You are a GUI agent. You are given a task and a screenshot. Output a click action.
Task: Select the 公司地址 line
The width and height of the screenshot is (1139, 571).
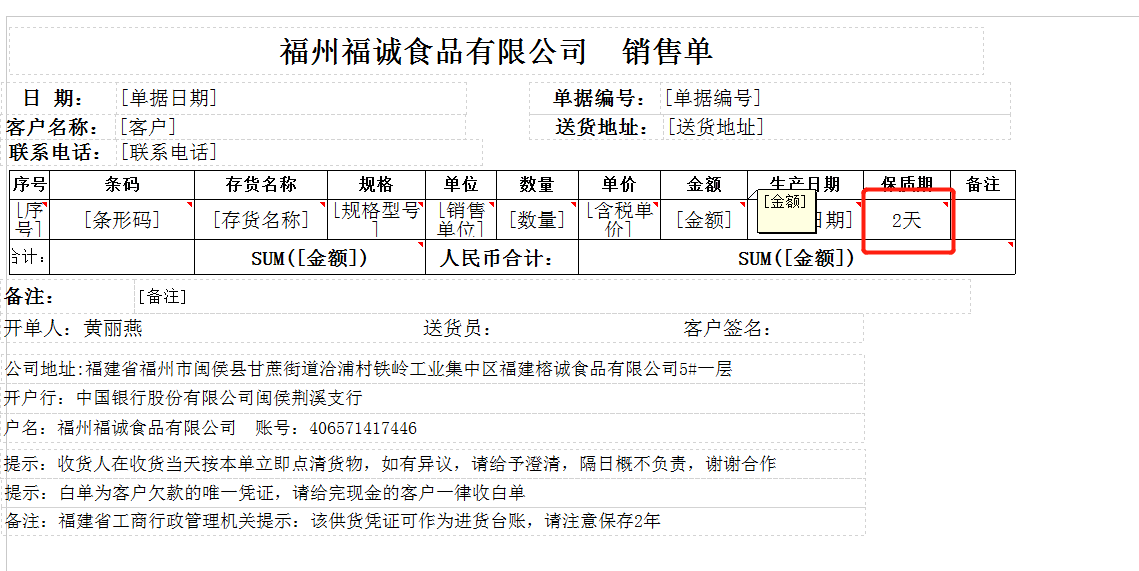(368, 369)
